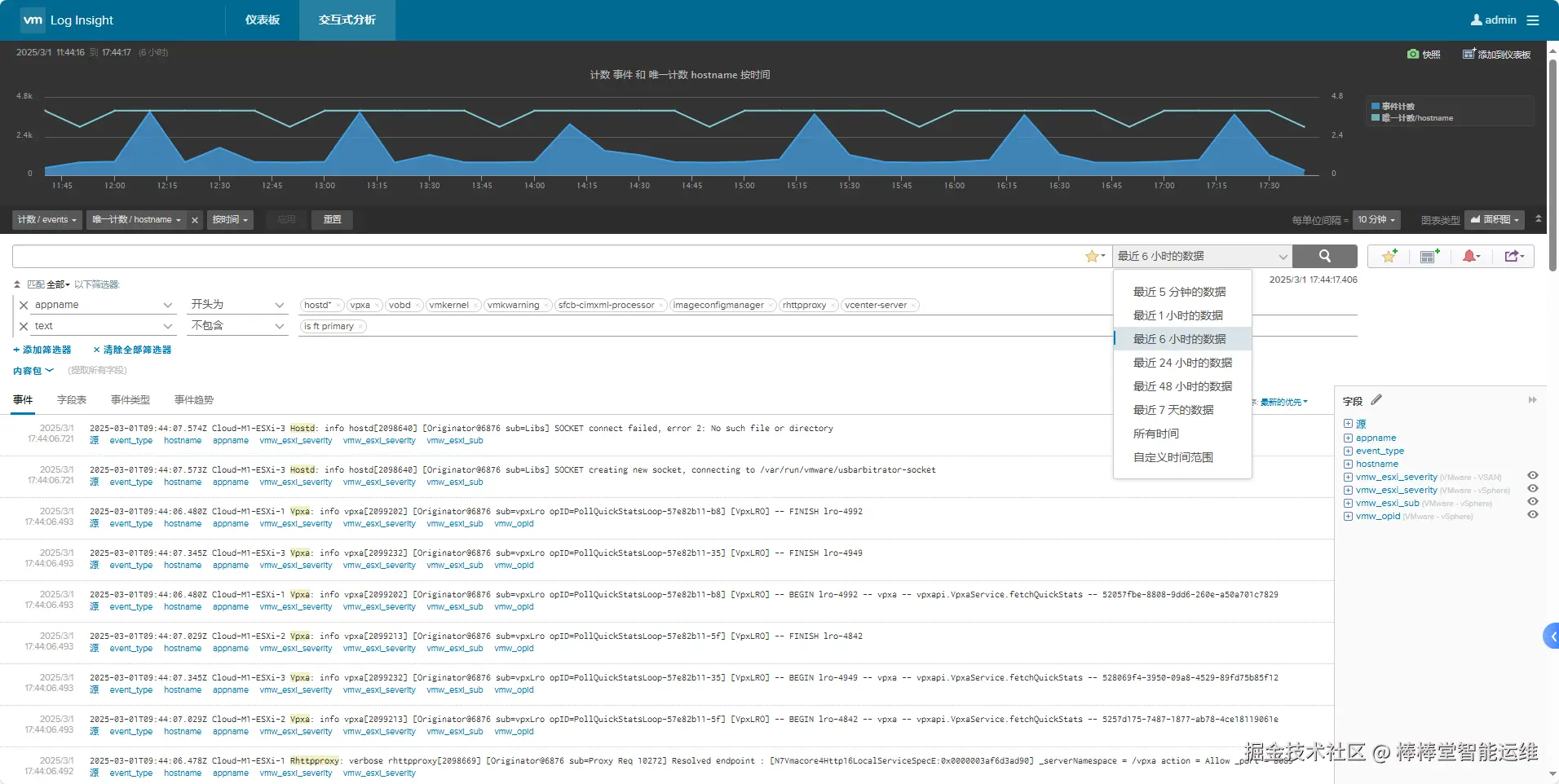Click the 事件计数 legend swatch
The width and height of the screenshot is (1559, 784).
click(1376, 106)
